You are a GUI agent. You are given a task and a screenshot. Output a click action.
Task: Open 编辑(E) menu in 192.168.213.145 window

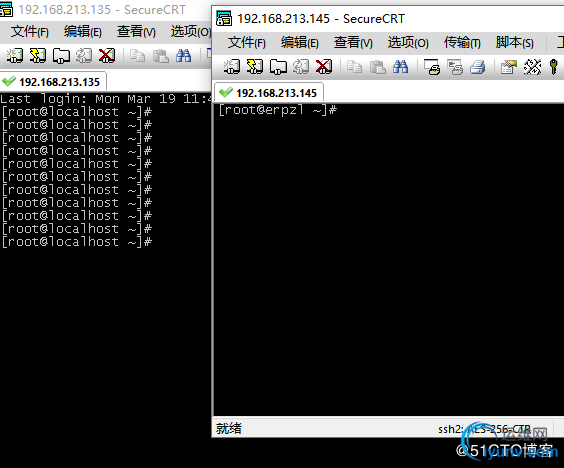(300, 43)
